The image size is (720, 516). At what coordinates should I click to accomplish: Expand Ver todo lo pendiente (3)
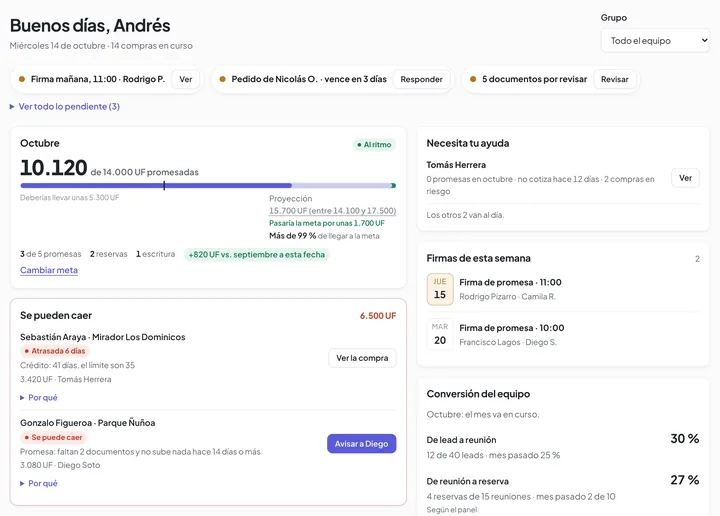[65, 107]
